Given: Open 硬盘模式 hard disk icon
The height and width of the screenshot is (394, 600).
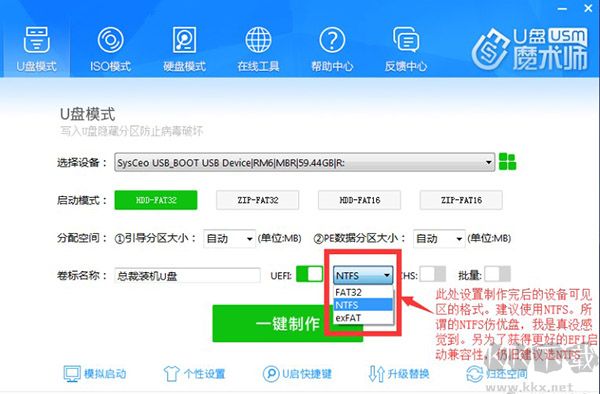Looking at the screenshot, I should pyautogui.click(x=184, y=40).
